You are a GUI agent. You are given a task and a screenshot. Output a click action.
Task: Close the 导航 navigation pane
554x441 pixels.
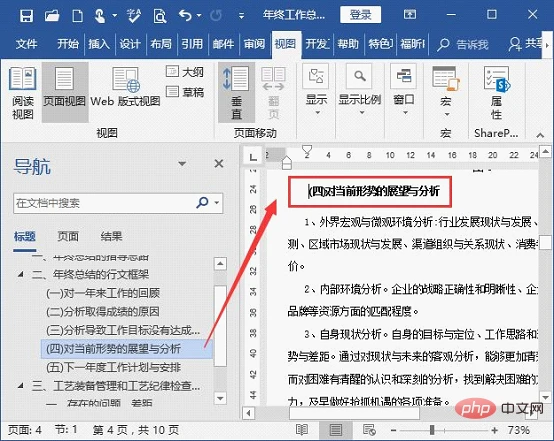(219, 164)
